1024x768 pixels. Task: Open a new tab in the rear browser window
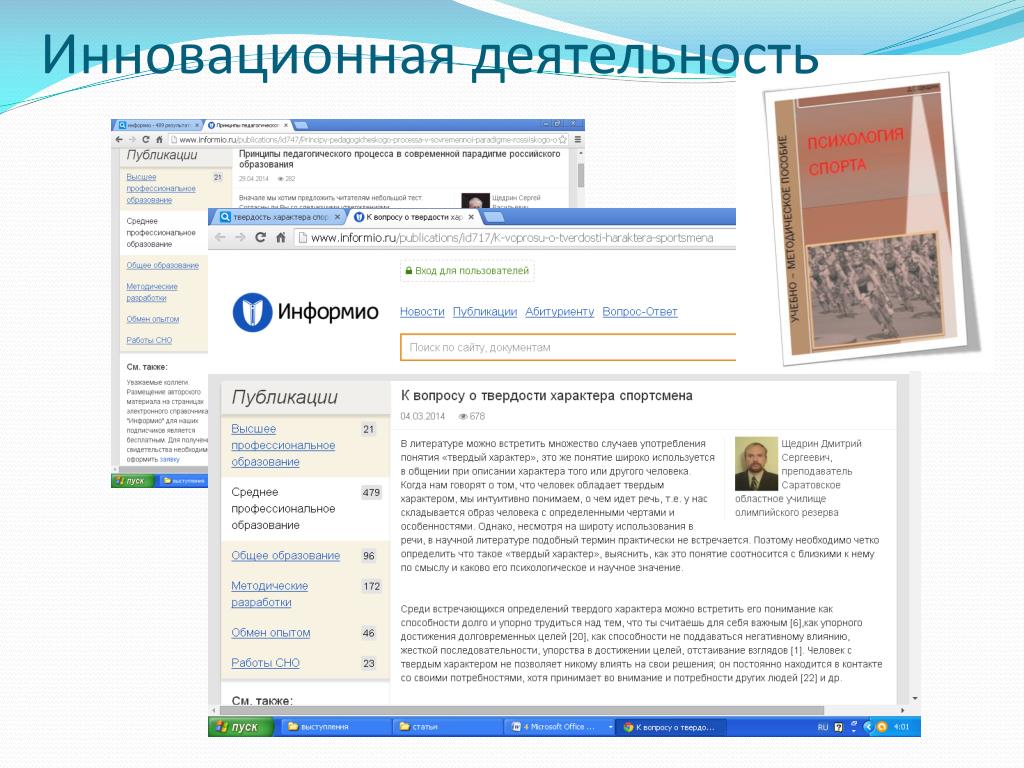coord(300,125)
